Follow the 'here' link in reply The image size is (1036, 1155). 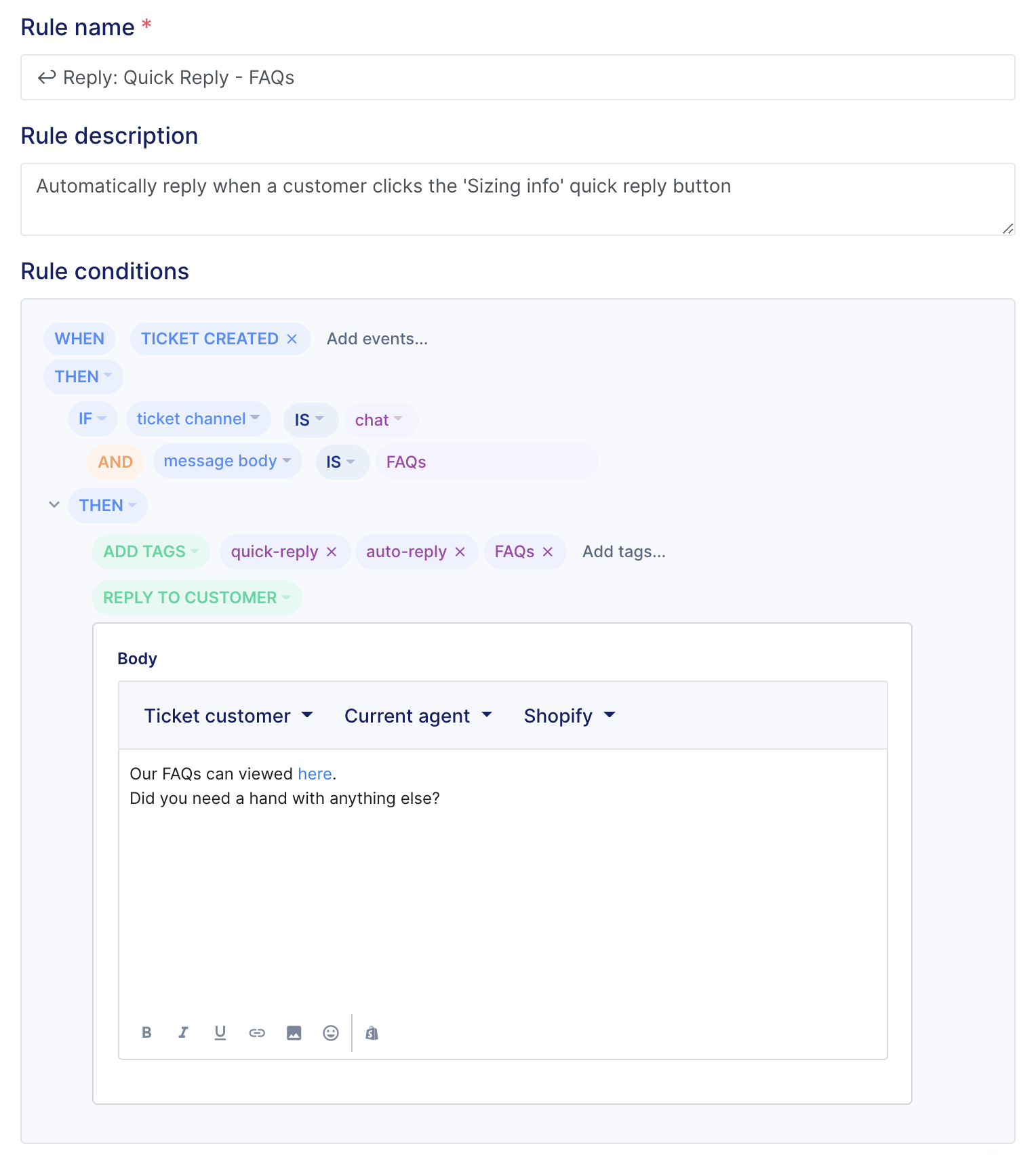pyautogui.click(x=315, y=774)
